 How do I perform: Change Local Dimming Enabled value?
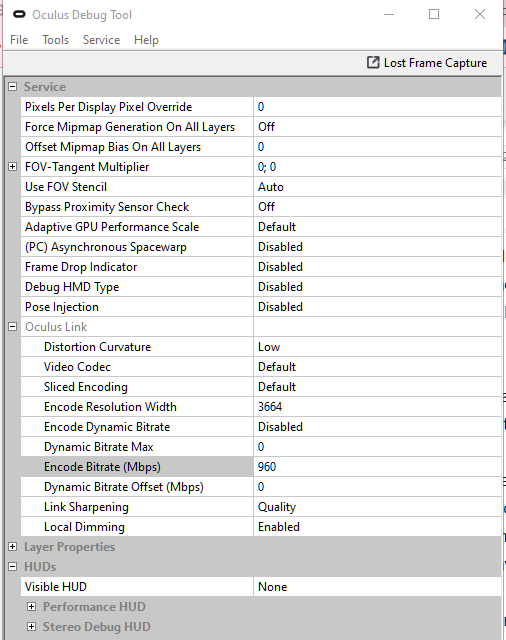click(x=377, y=527)
